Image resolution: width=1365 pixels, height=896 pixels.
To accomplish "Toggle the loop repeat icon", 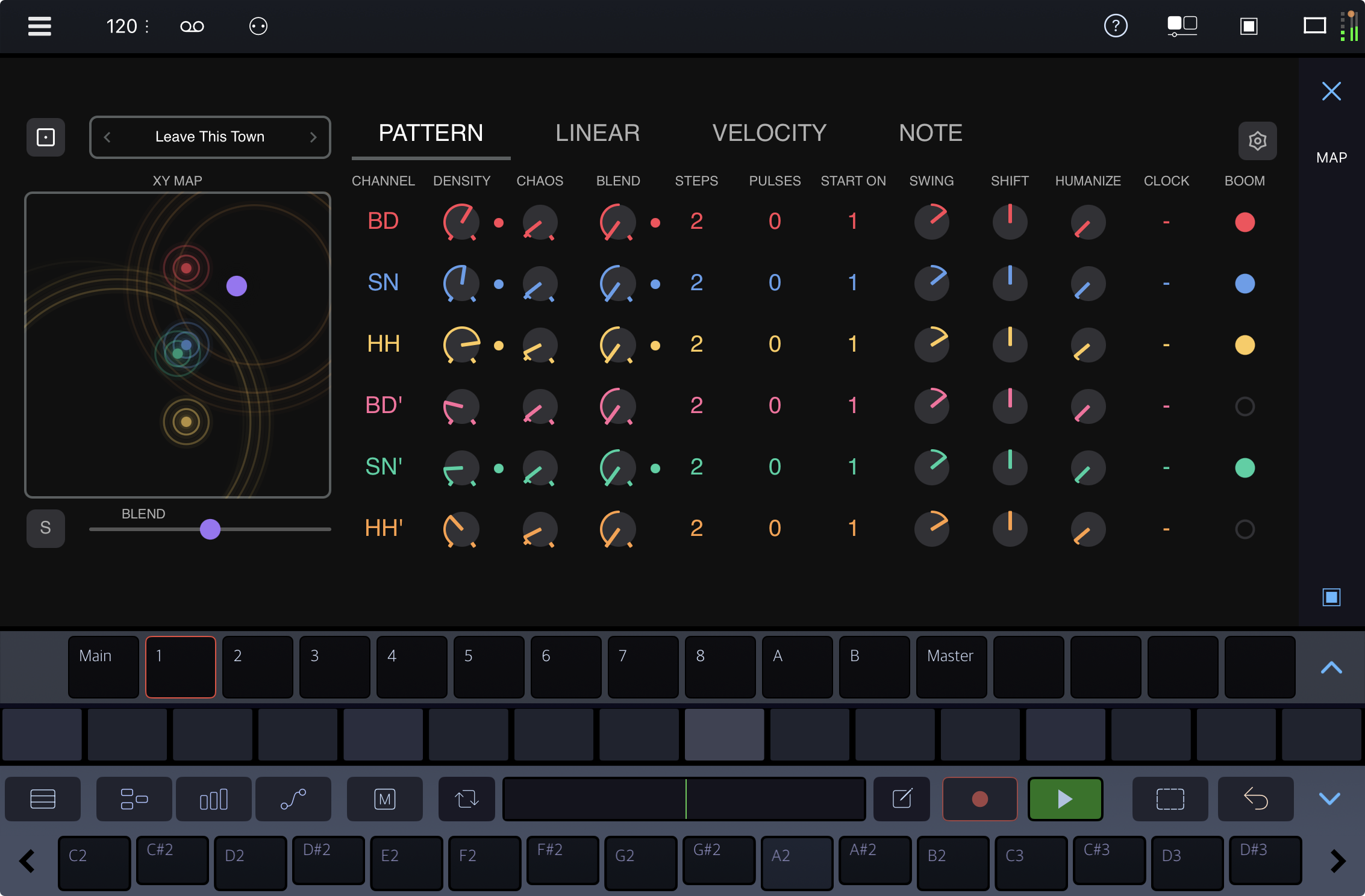I will (466, 799).
